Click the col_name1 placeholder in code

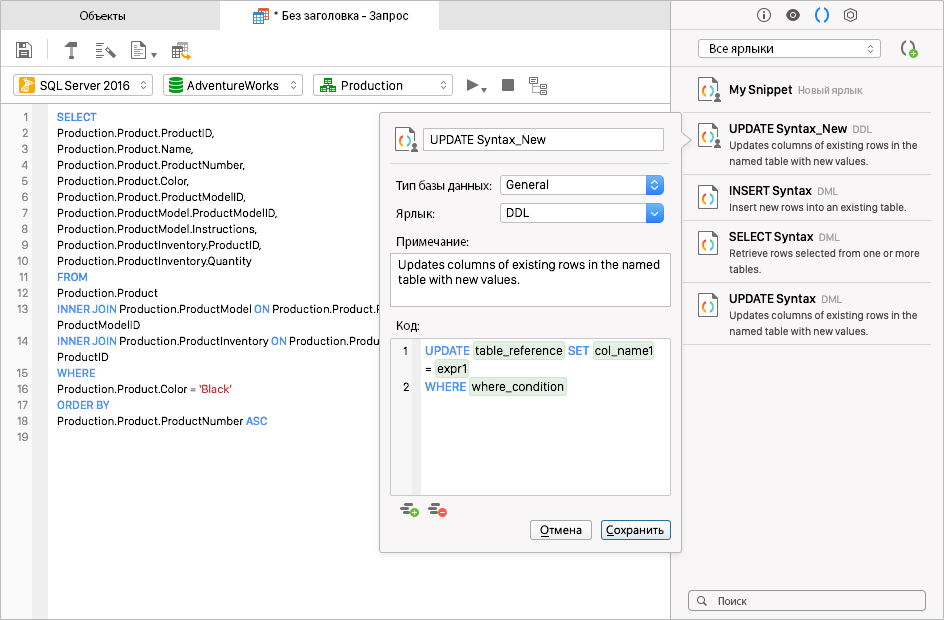[624, 350]
